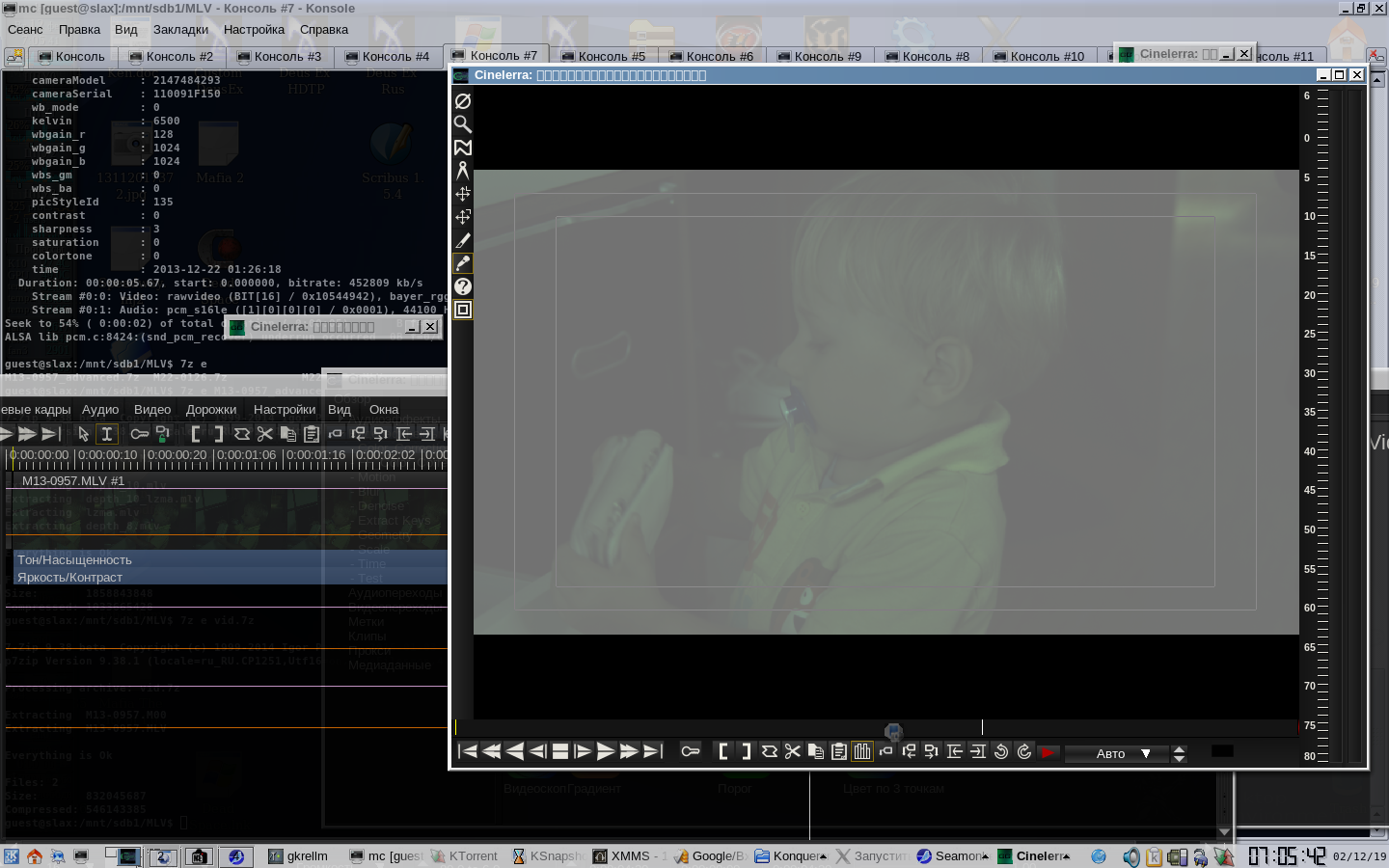1389x868 pixels.
Task: Switch to the Консоль #3 tab
Action: point(278,56)
